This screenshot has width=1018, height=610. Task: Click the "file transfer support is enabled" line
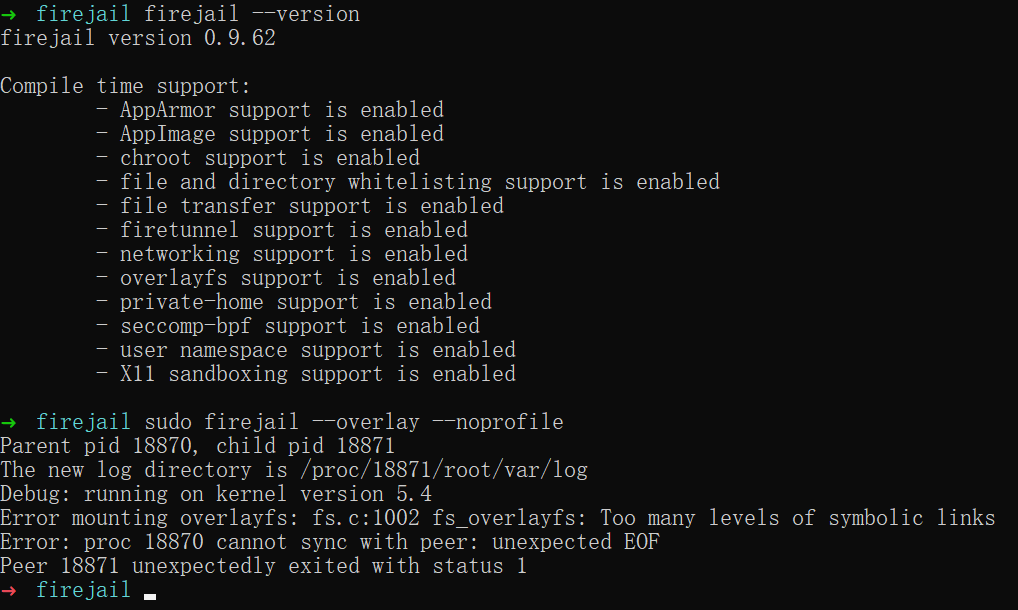pyautogui.click(x=310, y=206)
